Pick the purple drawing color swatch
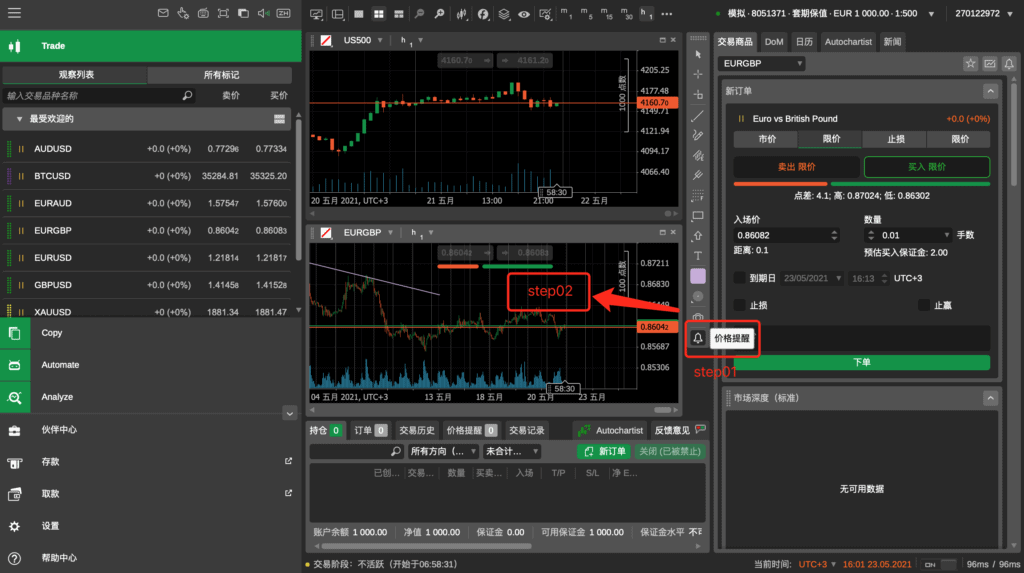This screenshot has height=573, width=1024. [x=698, y=276]
